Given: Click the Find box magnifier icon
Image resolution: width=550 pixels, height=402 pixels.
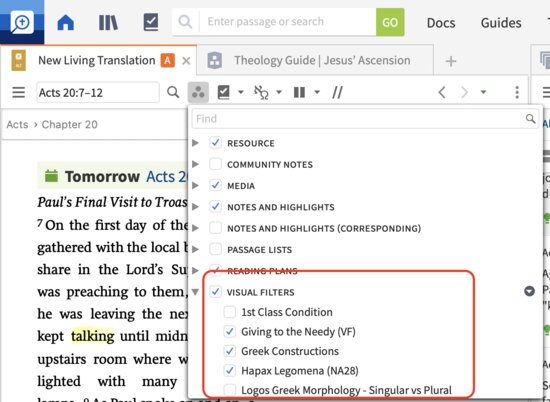Looking at the screenshot, I should 530,119.
